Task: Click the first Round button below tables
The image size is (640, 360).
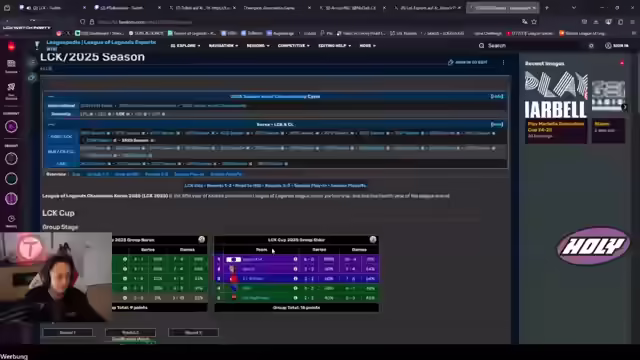Action: tap(68, 333)
